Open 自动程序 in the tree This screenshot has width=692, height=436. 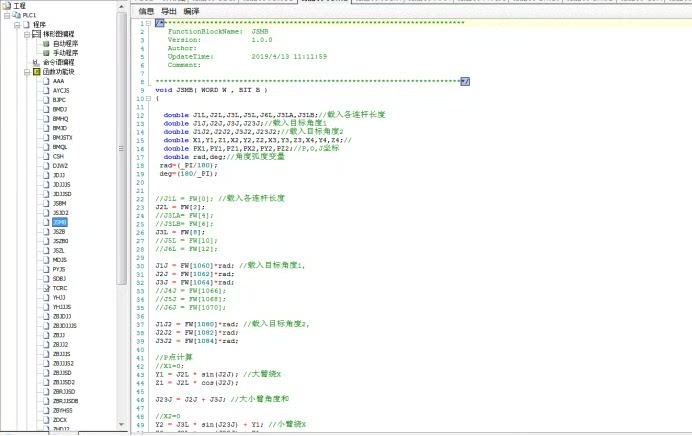65,44
